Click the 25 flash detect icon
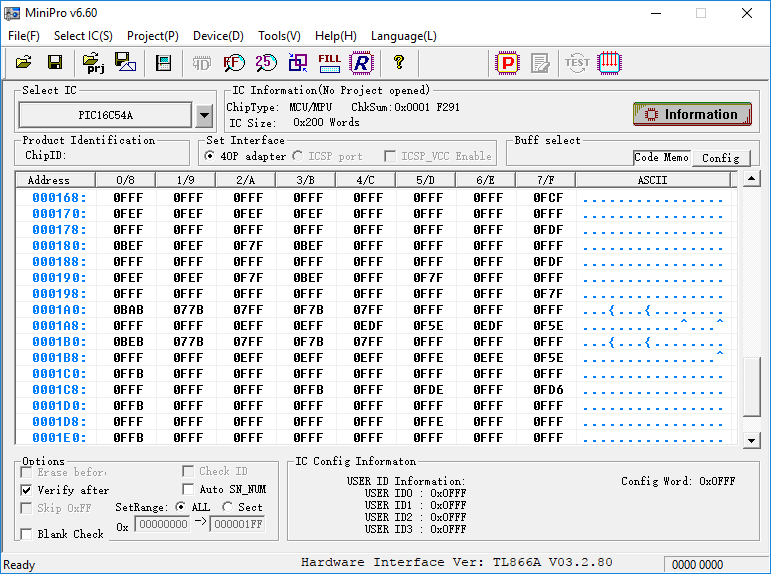 (x=266, y=62)
